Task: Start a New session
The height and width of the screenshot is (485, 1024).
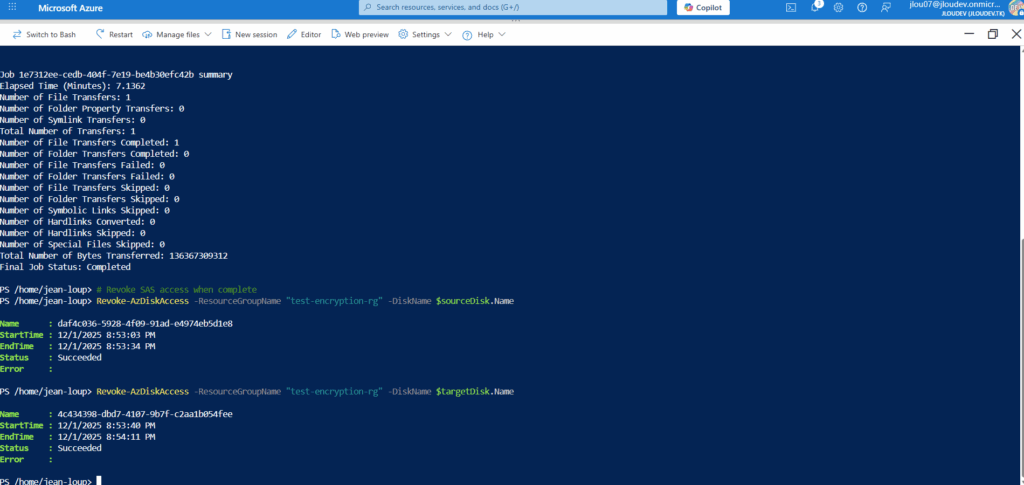Action: point(249,34)
